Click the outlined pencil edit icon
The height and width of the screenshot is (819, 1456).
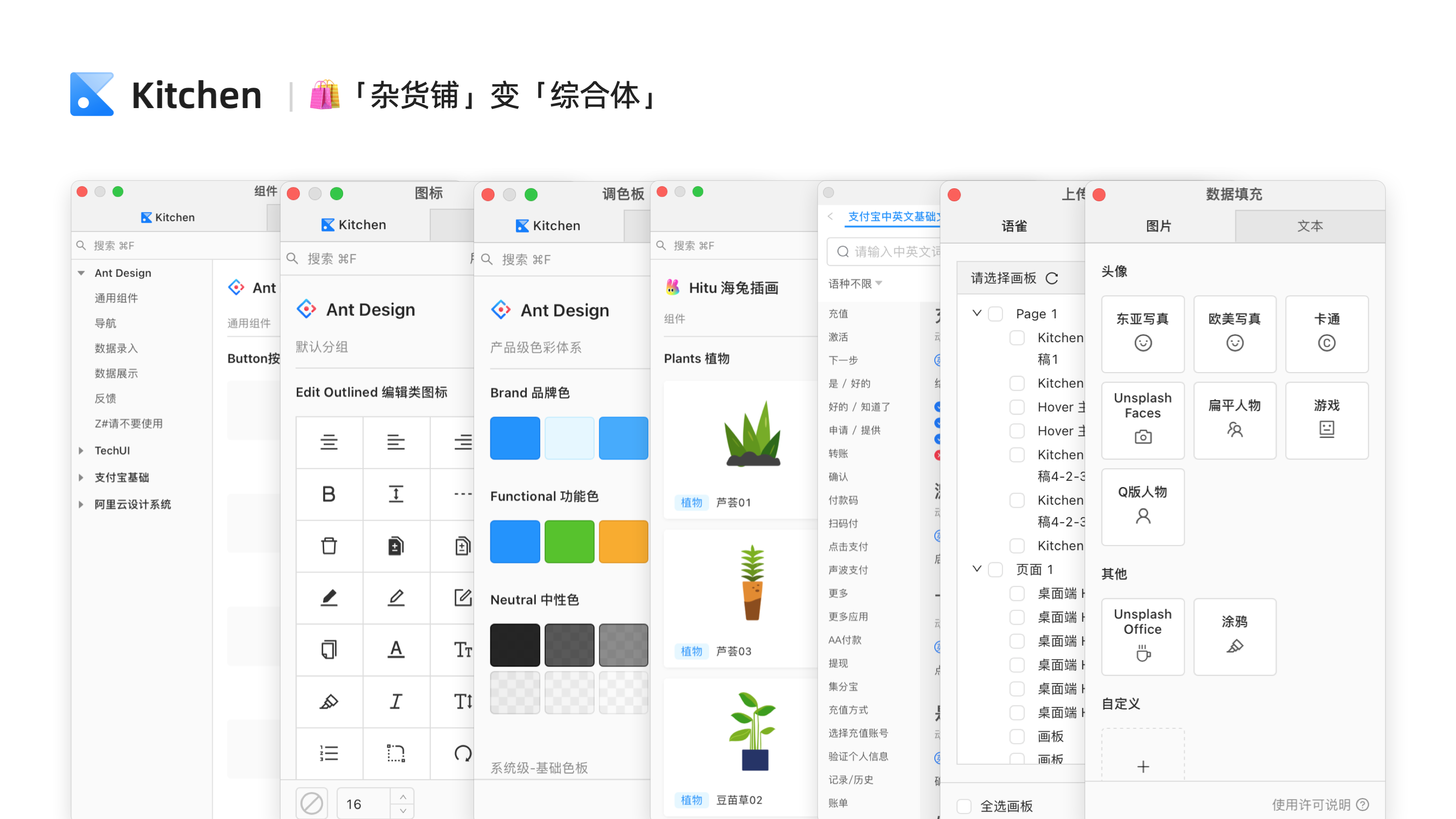coord(396,597)
